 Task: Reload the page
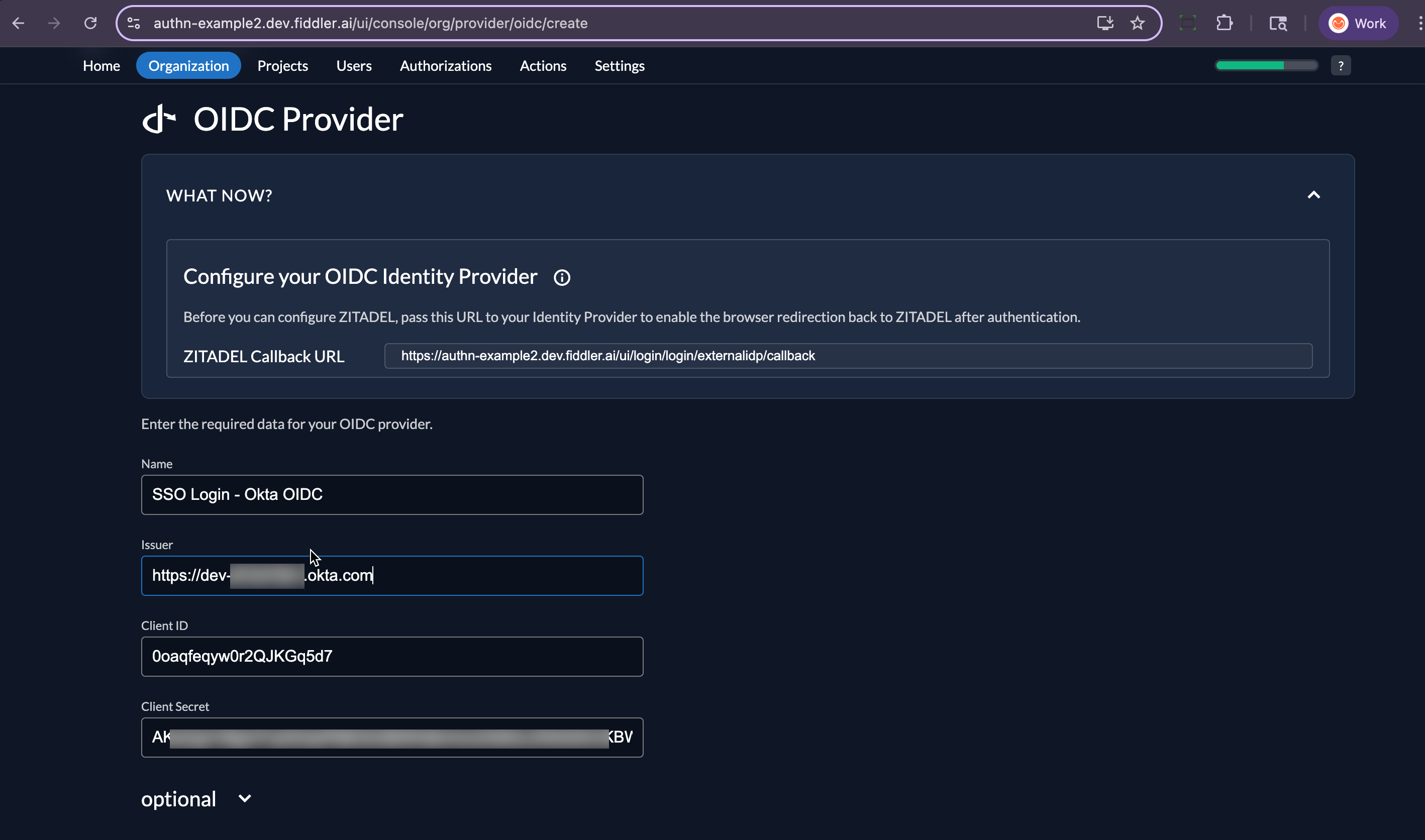tap(90, 23)
